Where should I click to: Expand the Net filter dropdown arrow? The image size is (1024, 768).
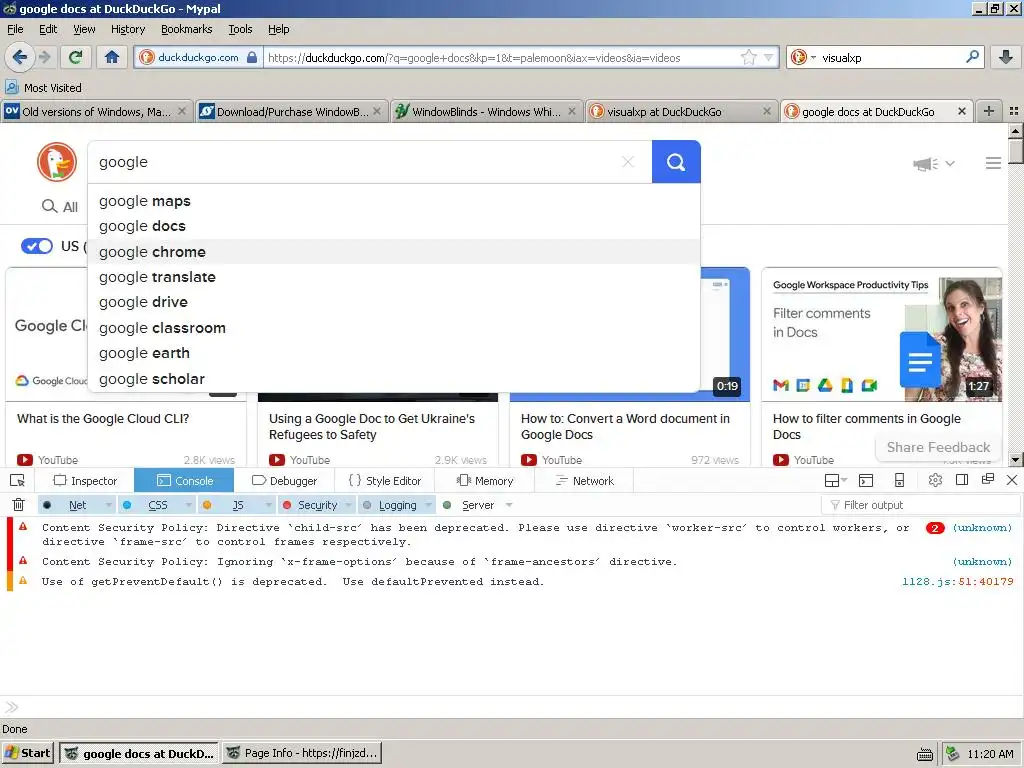[x=108, y=505]
